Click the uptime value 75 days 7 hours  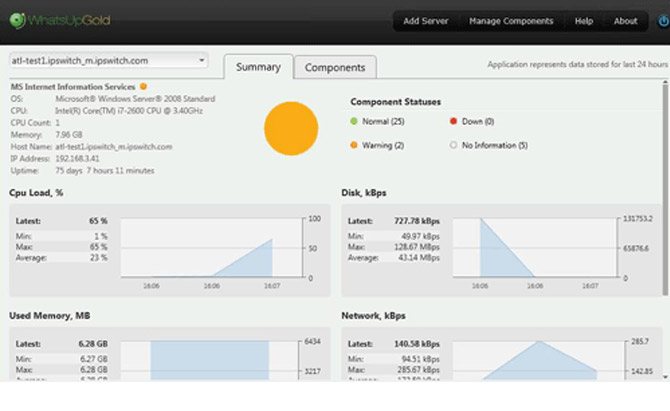(105, 170)
